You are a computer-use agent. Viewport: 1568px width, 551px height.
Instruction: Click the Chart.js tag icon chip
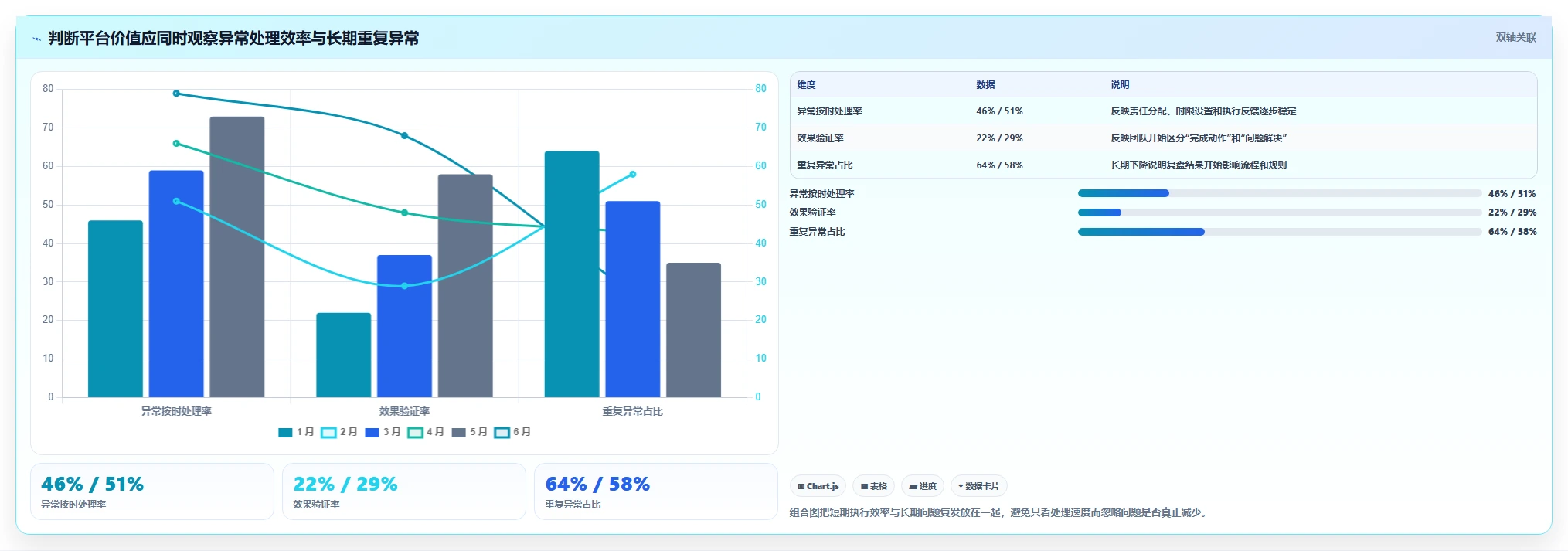click(818, 486)
